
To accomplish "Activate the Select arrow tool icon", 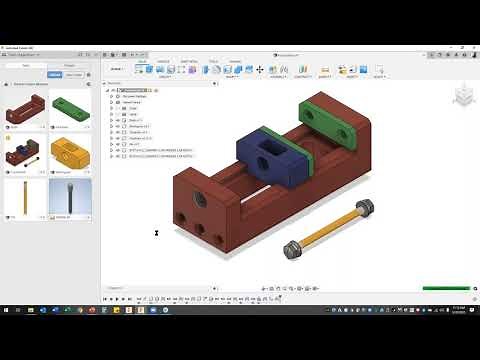I will pyautogui.click(x=379, y=69).
